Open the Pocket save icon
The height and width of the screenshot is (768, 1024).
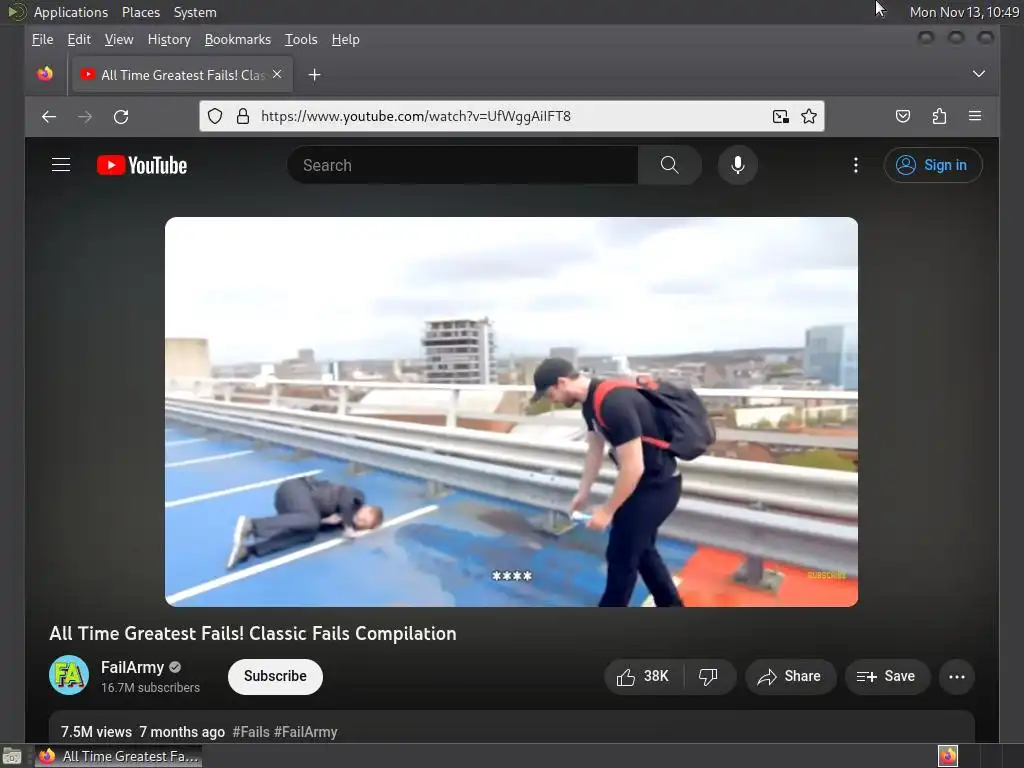(x=903, y=116)
